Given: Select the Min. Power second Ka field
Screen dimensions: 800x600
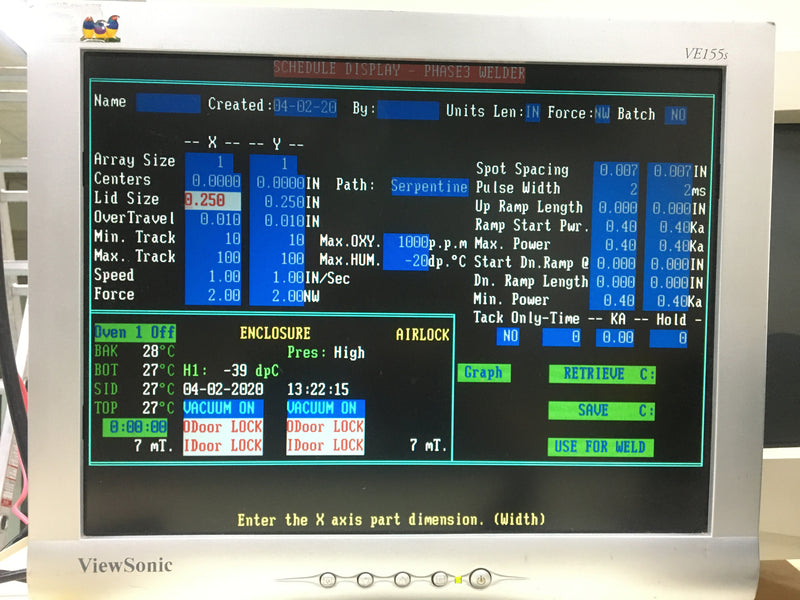Looking at the screenshot, I should click(x=666, y=302).
